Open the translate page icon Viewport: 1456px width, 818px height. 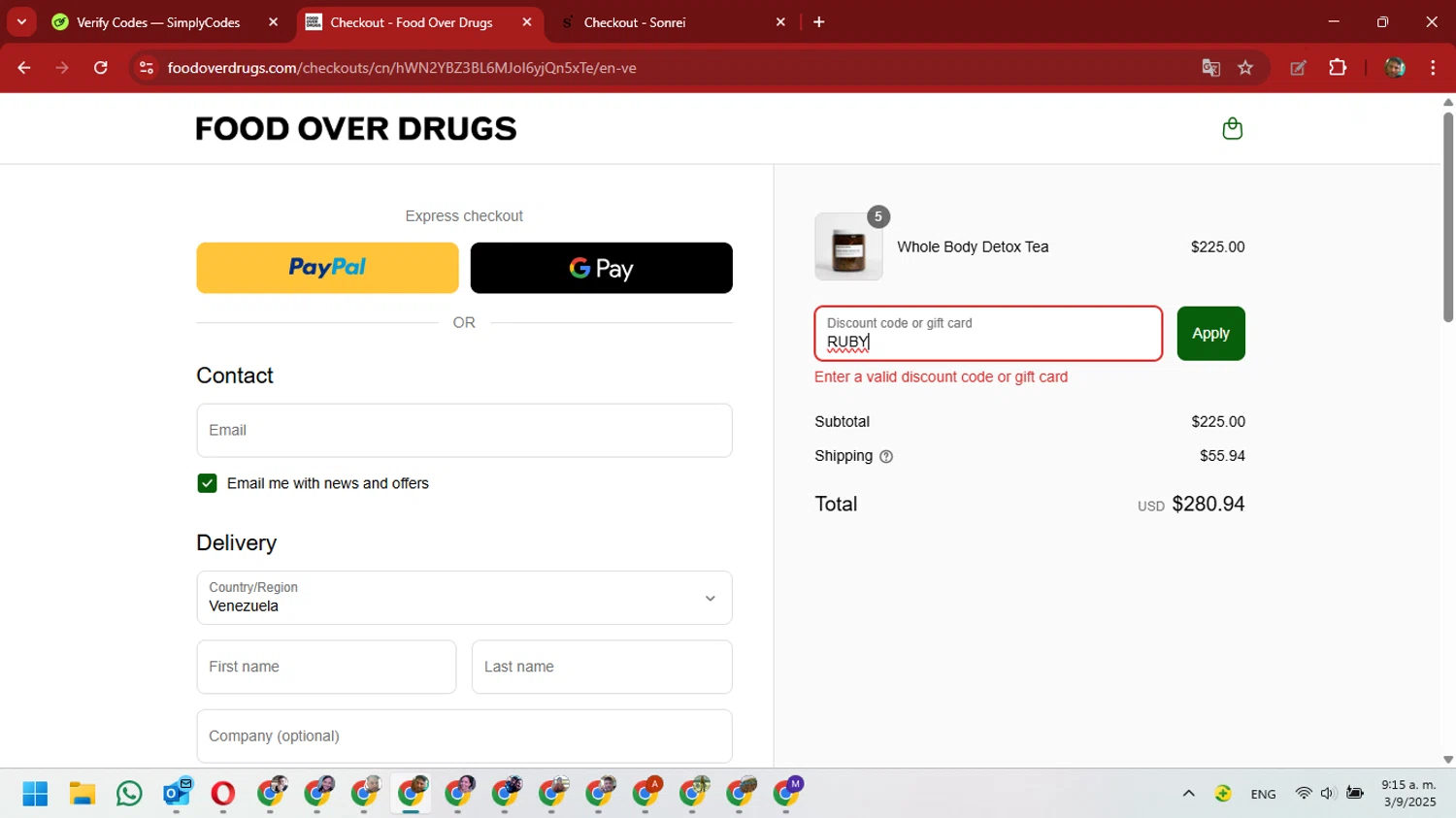[1210, 68]
